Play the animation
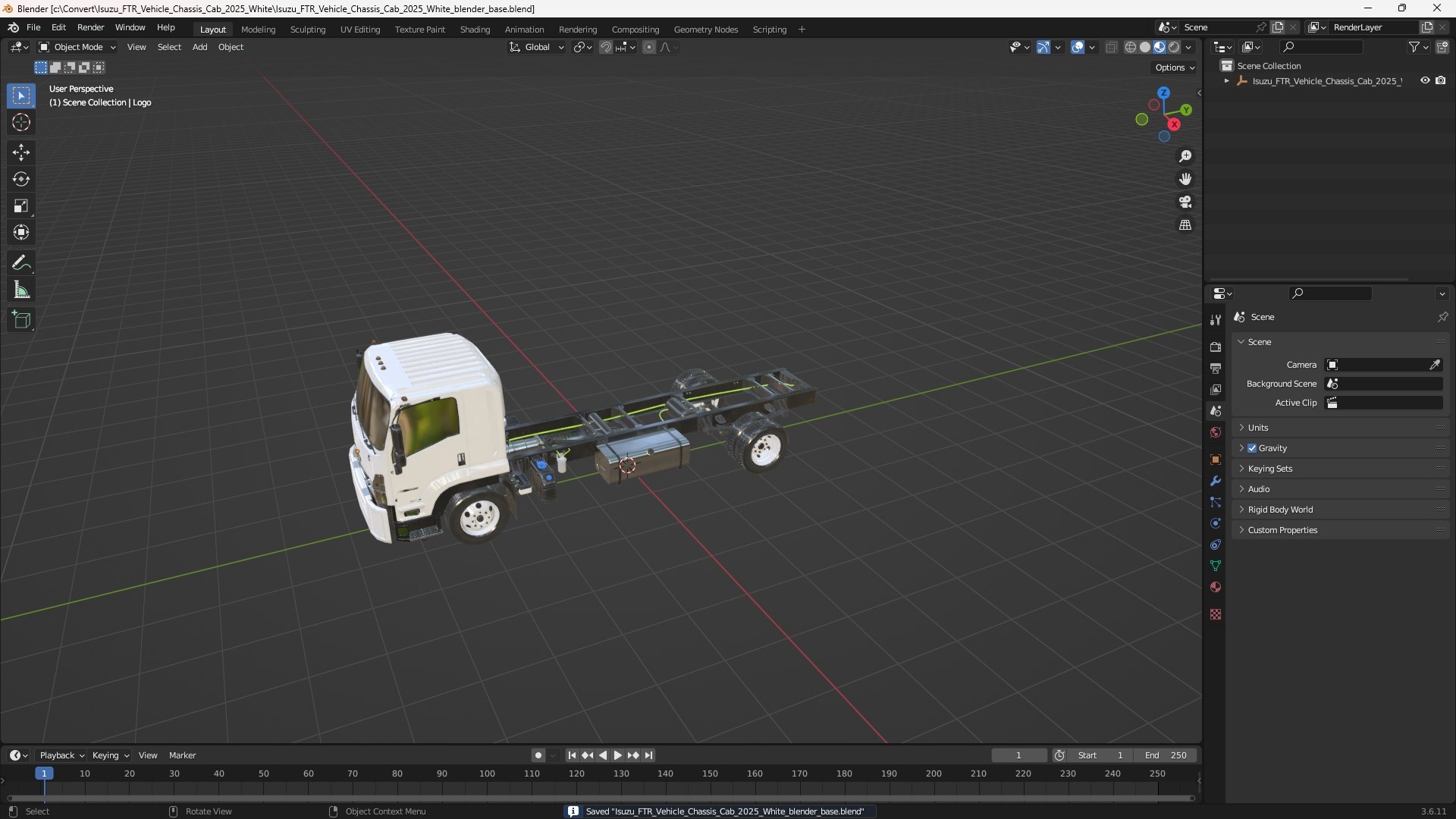Screen dimensions: 1456x819 tap(617, 755)
